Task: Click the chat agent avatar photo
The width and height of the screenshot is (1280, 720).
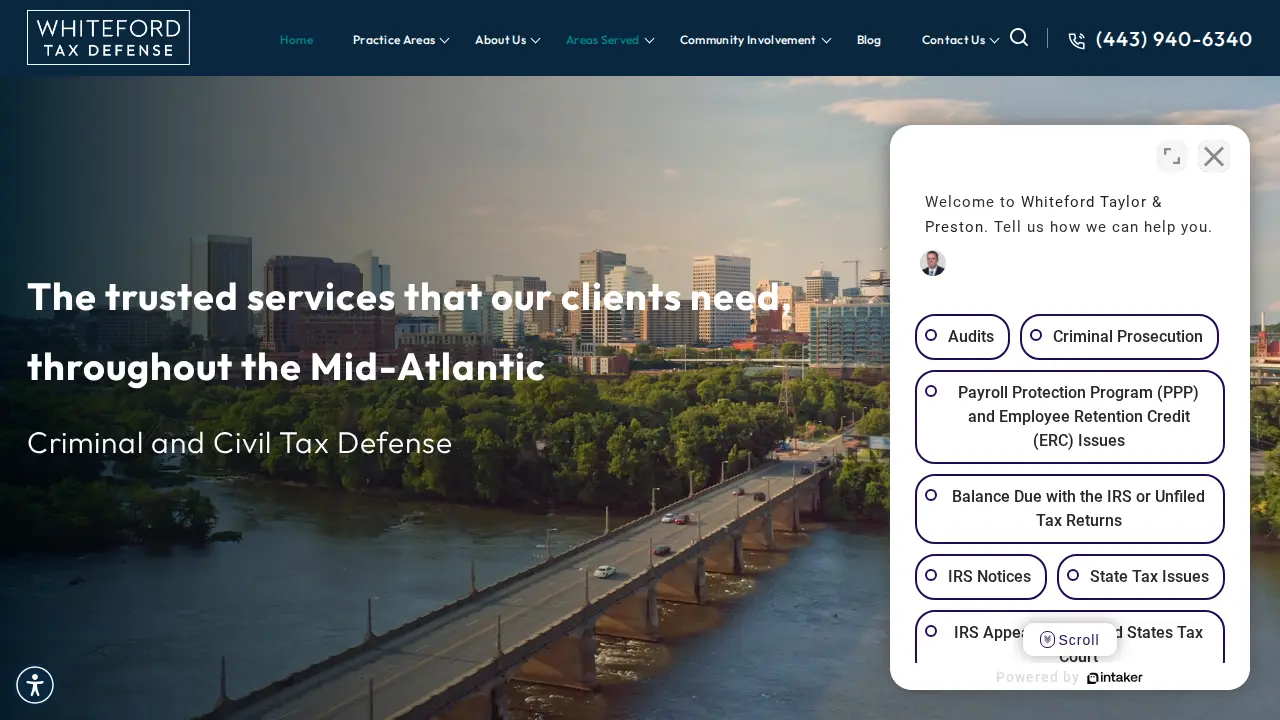Action: [933, 263]
